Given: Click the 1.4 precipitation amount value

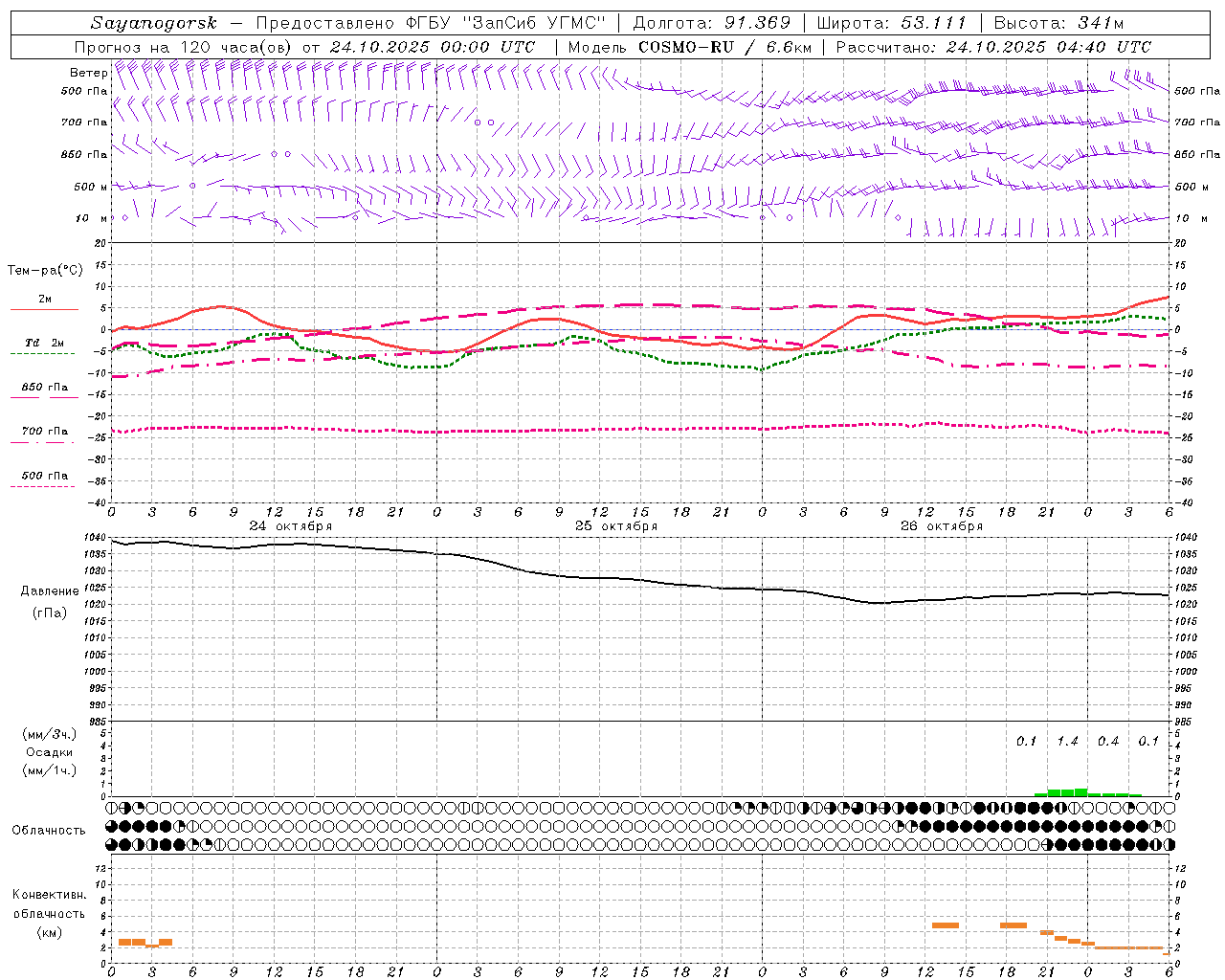Looking at the screenshot, I should pos(1067,741).
